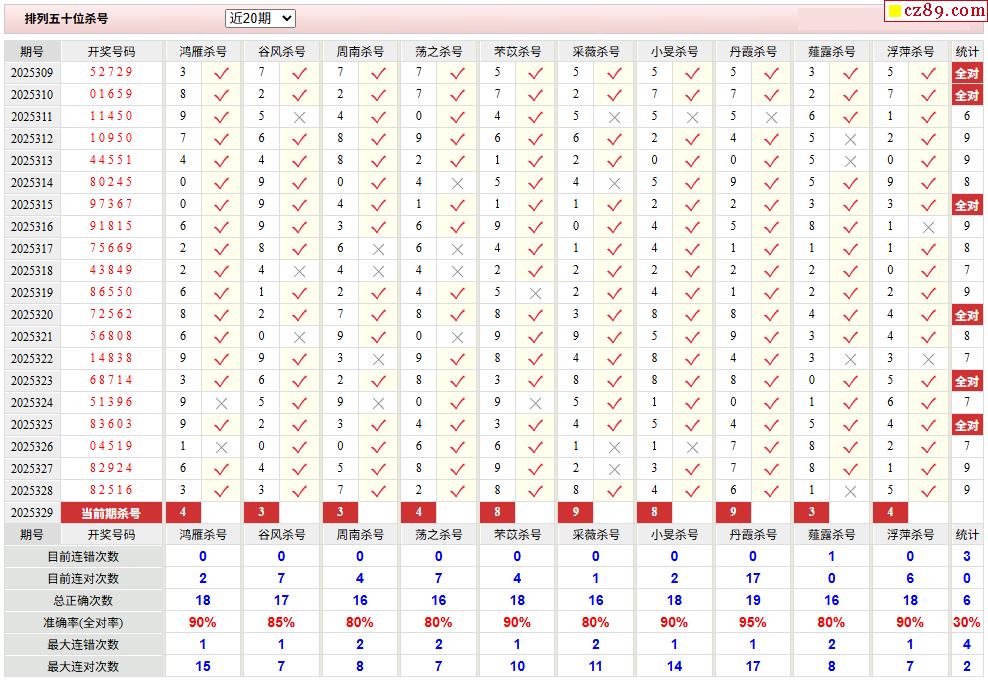Click the red 当前期杀号 label

tap(111, 513)
